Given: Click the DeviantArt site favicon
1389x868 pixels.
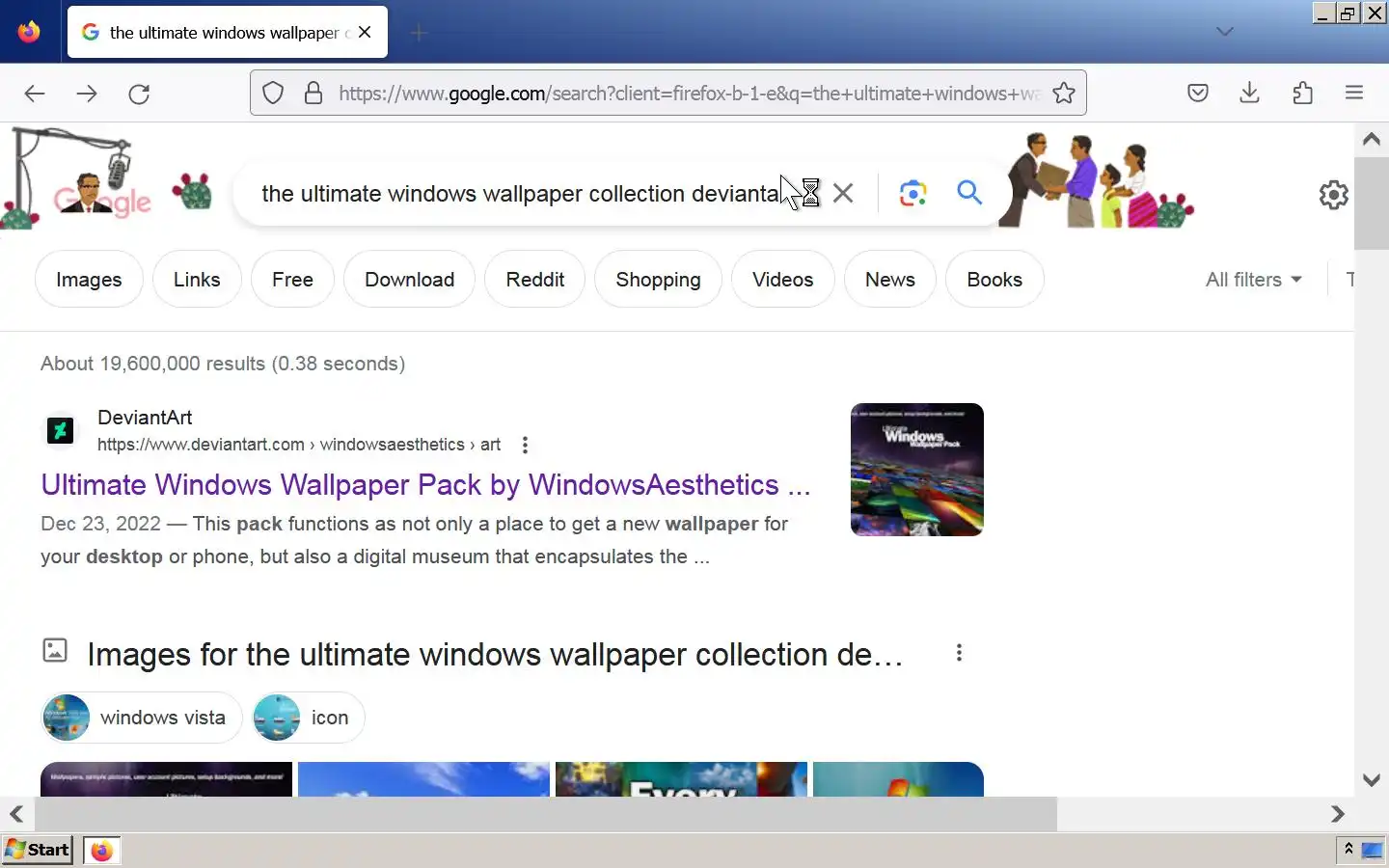Looking at the screenshot, I should 61,430.
